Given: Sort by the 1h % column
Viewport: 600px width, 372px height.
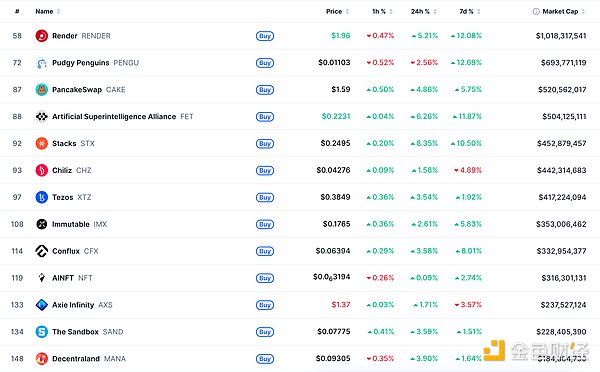Looking at the screenshot, I should pyautogui.click(x=382, y=11).
